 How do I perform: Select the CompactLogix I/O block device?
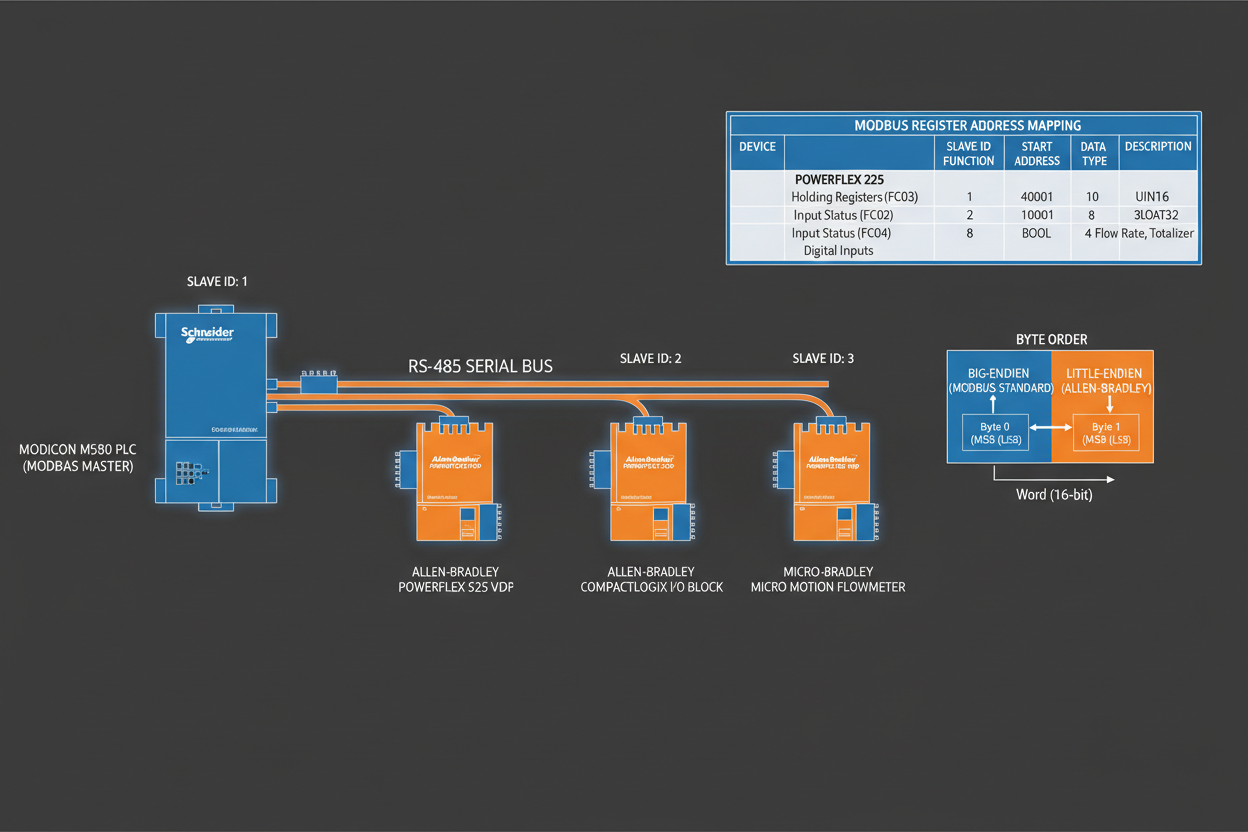647,481
